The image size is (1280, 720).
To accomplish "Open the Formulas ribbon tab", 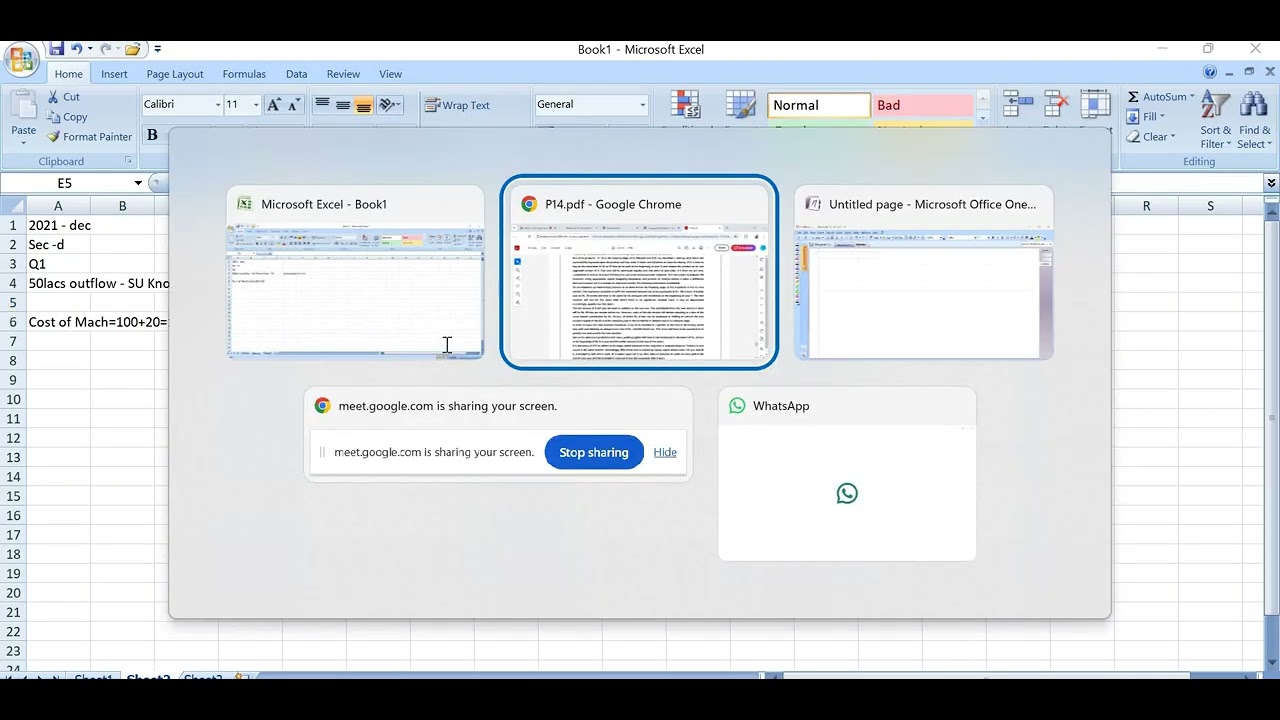I will point(244,74).
